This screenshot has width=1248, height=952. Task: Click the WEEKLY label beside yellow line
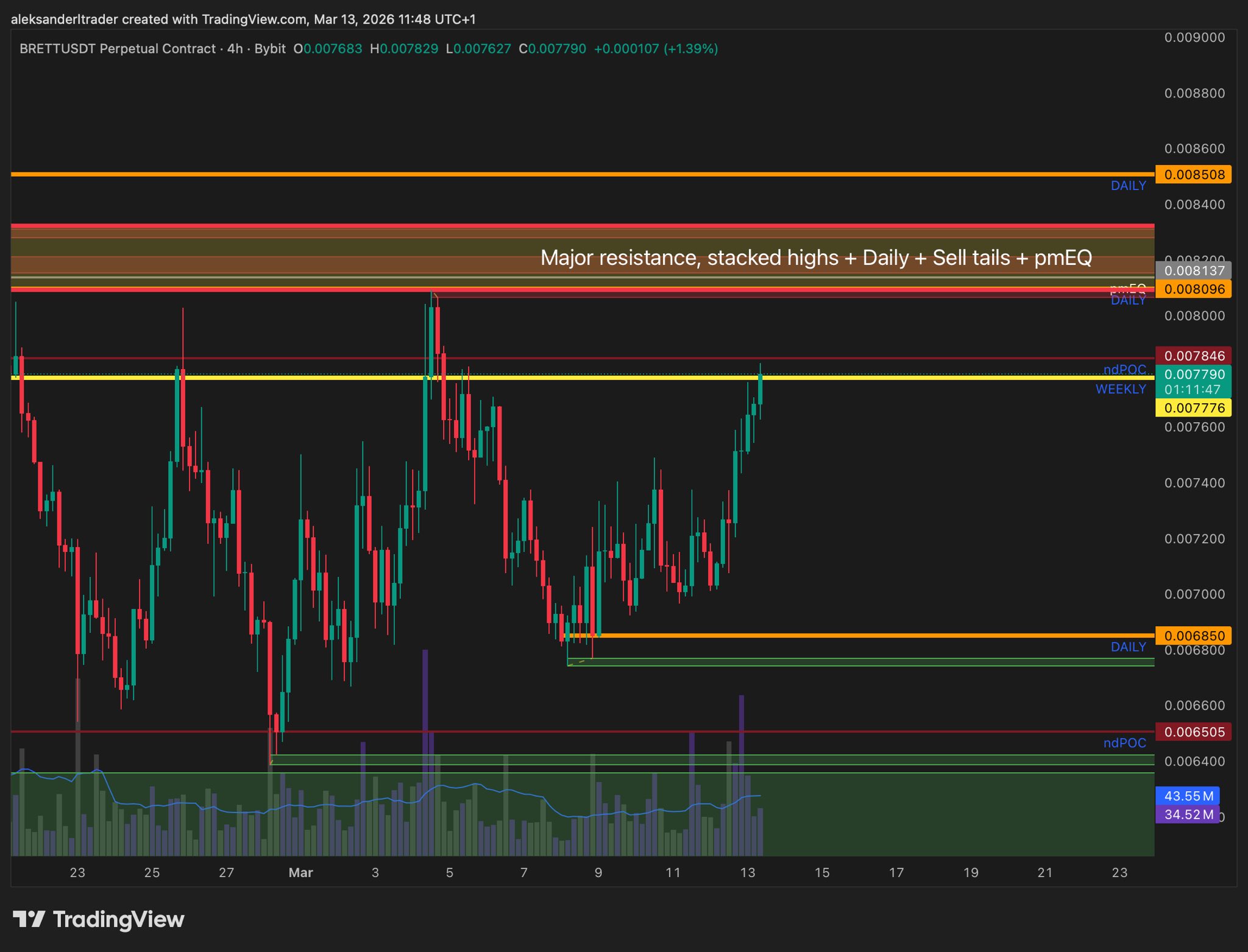coord(1120,389)
